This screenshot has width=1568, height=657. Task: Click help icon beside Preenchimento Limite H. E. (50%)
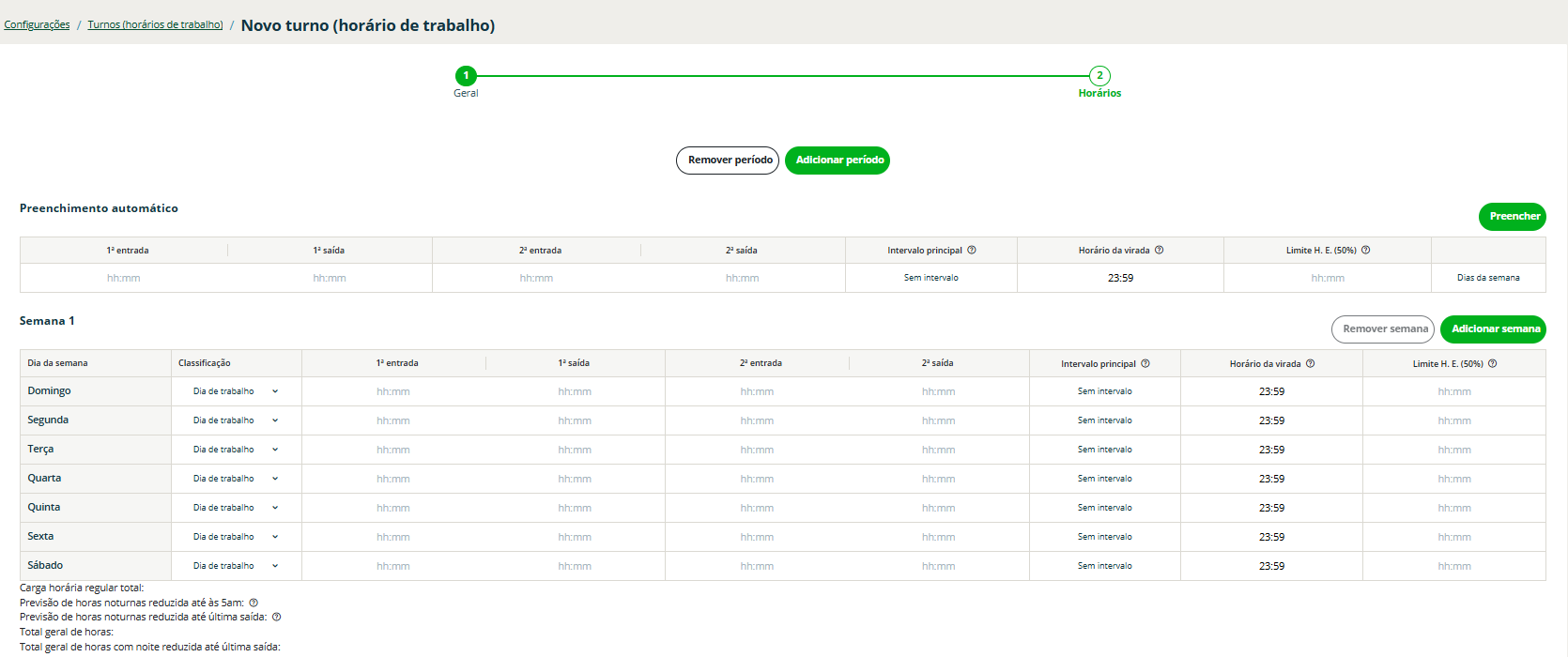(x=1366, y=251)
